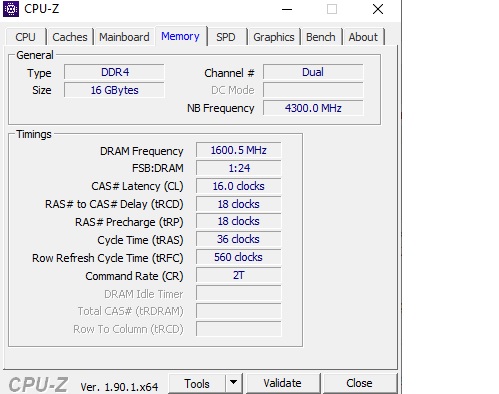Select the Size value 16 GBytes
Screen dimensions: 499x394
(114, 90)
